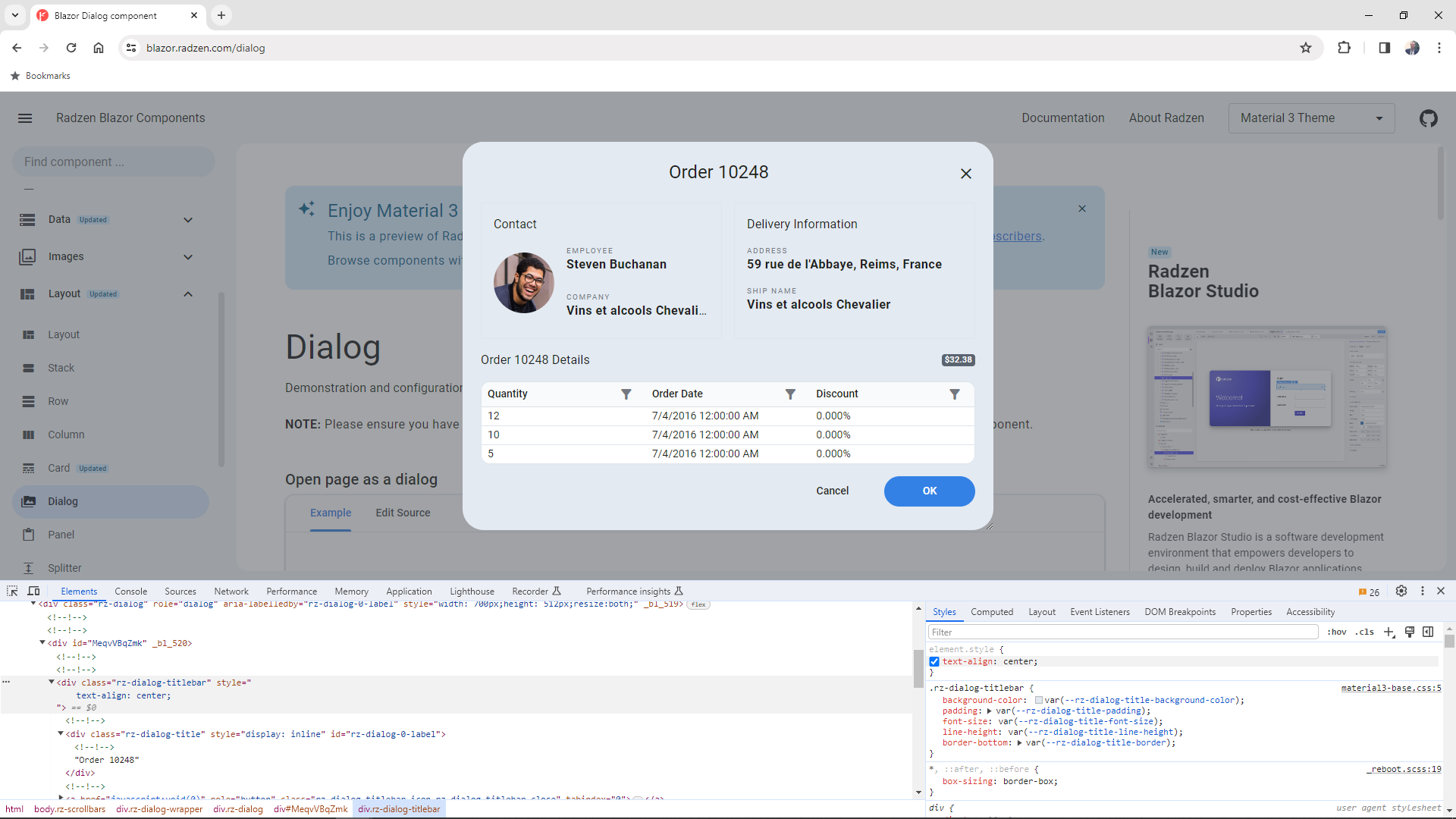The image size is (1456, 819).
Task: Open Chrome extensions puzzle icon
Action: coord(1344,48)
